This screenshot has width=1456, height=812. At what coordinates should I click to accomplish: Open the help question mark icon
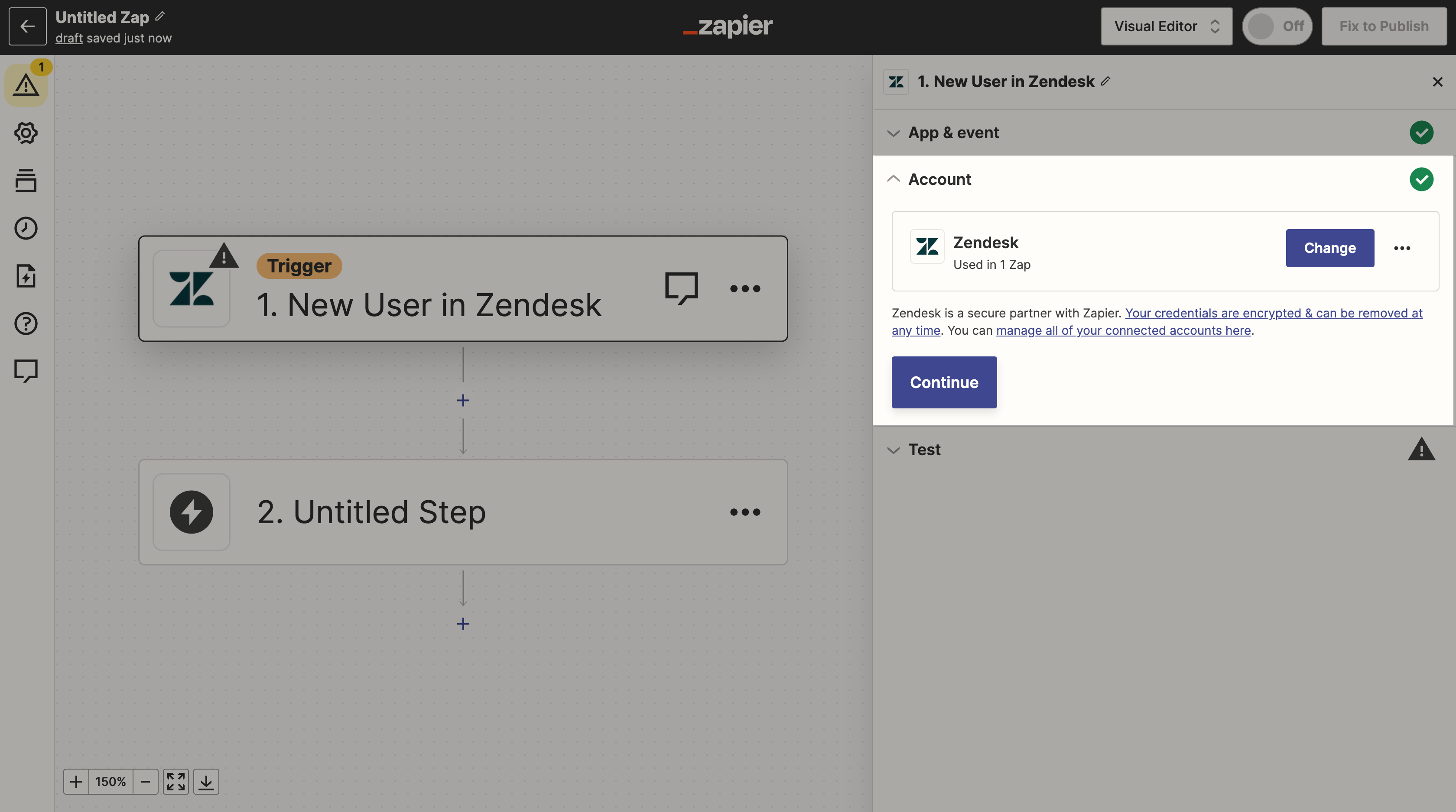[x=26, y=324]
